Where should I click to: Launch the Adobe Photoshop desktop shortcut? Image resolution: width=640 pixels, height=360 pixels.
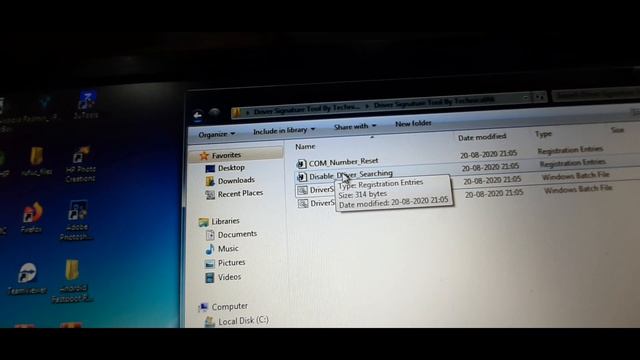(76, 220)
